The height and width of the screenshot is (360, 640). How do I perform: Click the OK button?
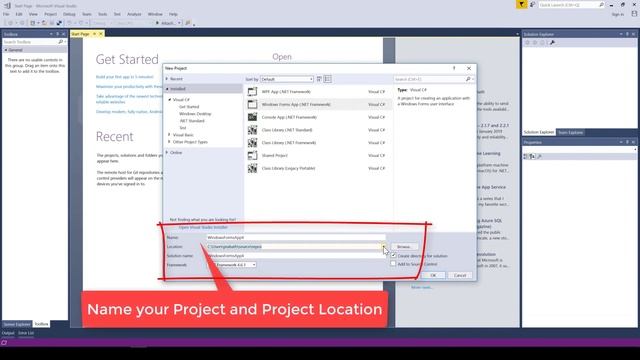[433, 276]
